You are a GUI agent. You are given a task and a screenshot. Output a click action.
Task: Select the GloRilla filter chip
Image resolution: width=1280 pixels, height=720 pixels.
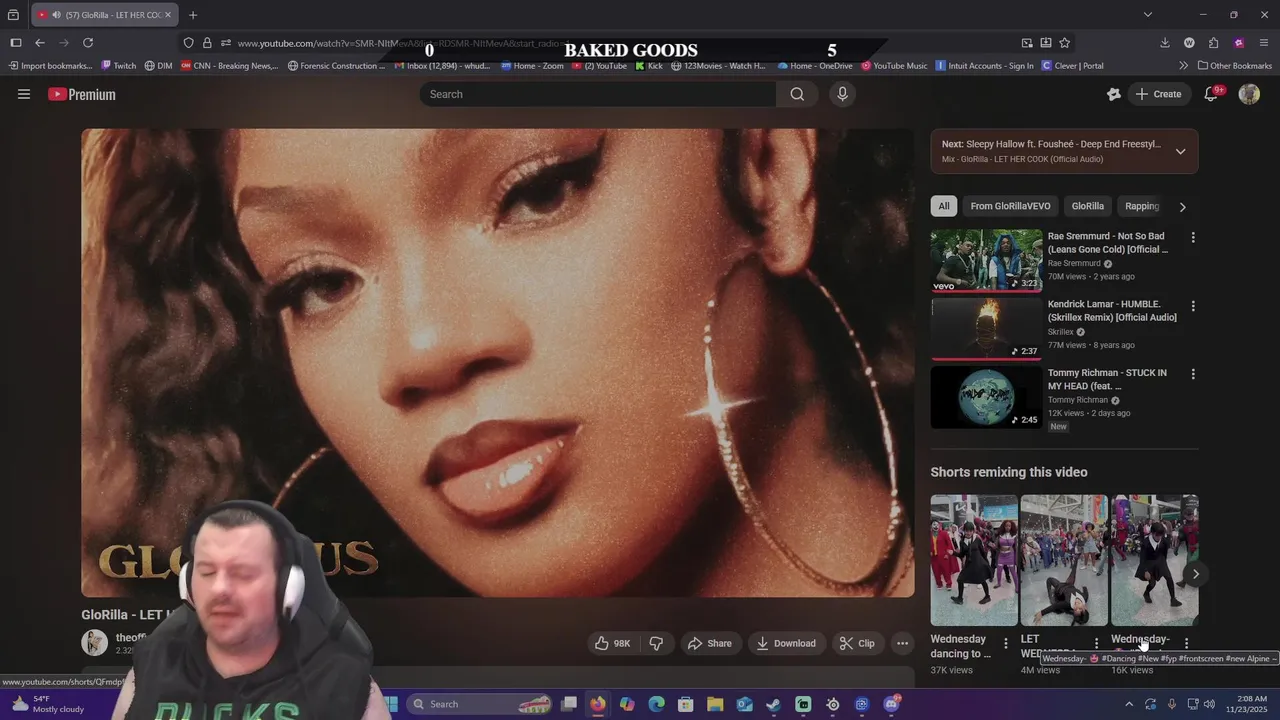tap(1087, 206)
